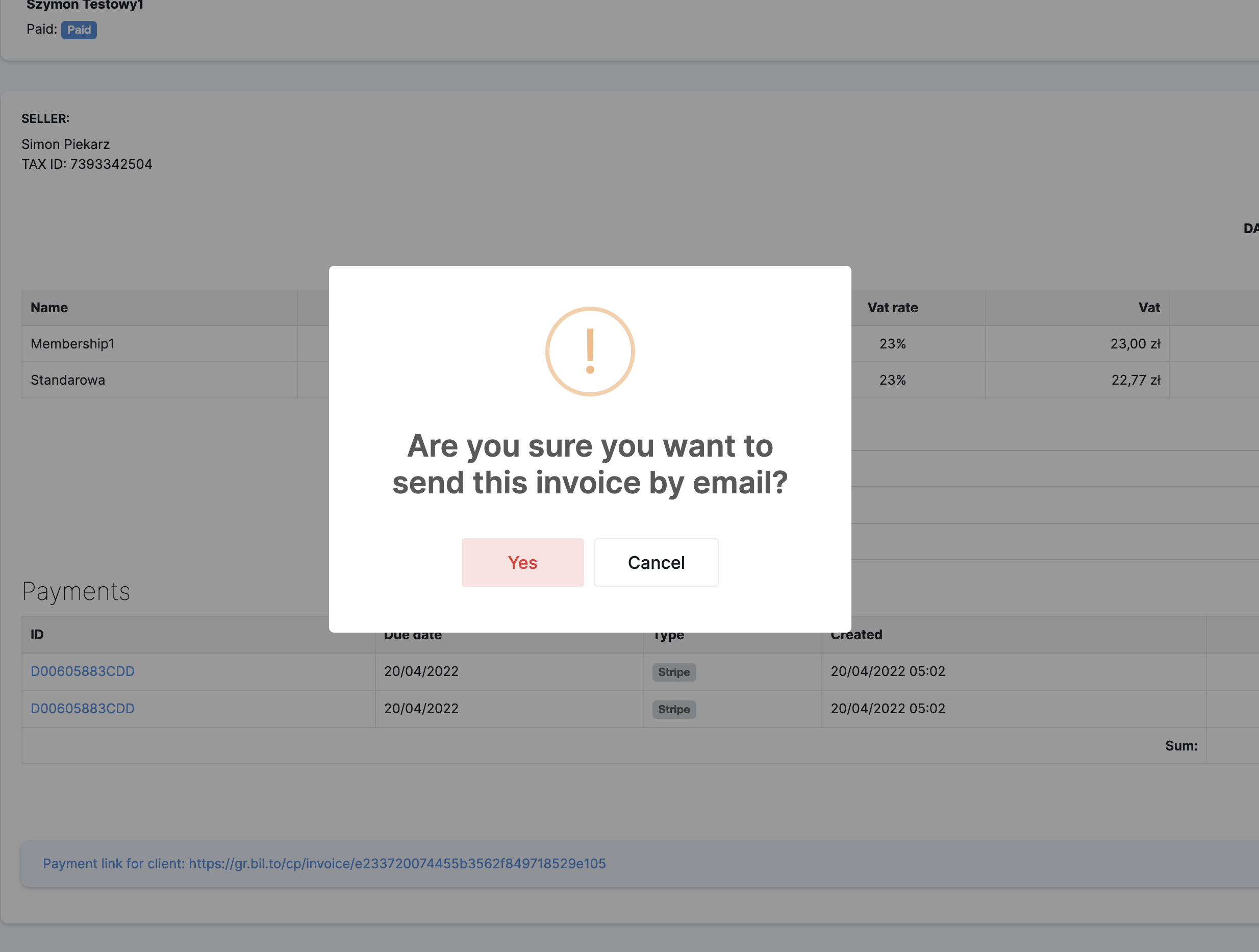Open second D00605883CDD payment link

[83, 708]
